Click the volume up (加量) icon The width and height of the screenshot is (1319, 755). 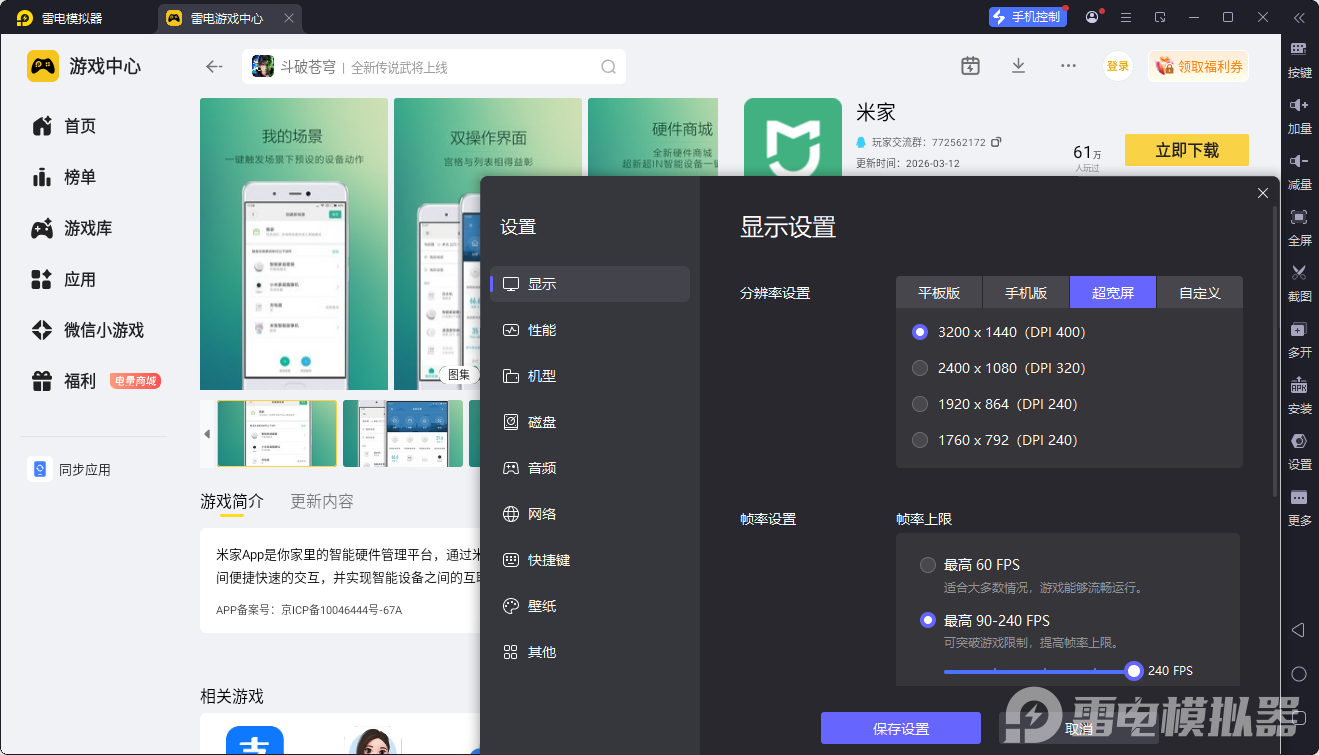click(1299, 105)
